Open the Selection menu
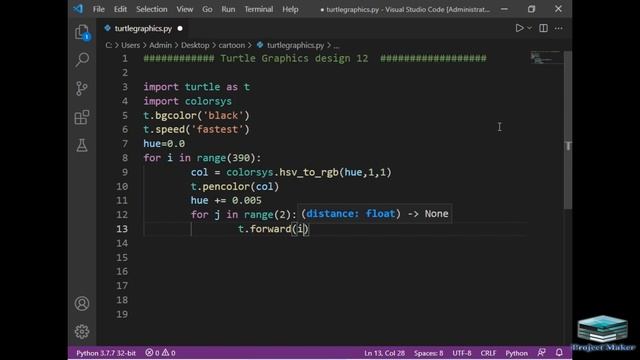The image size is (640, 360). (151, 9)
